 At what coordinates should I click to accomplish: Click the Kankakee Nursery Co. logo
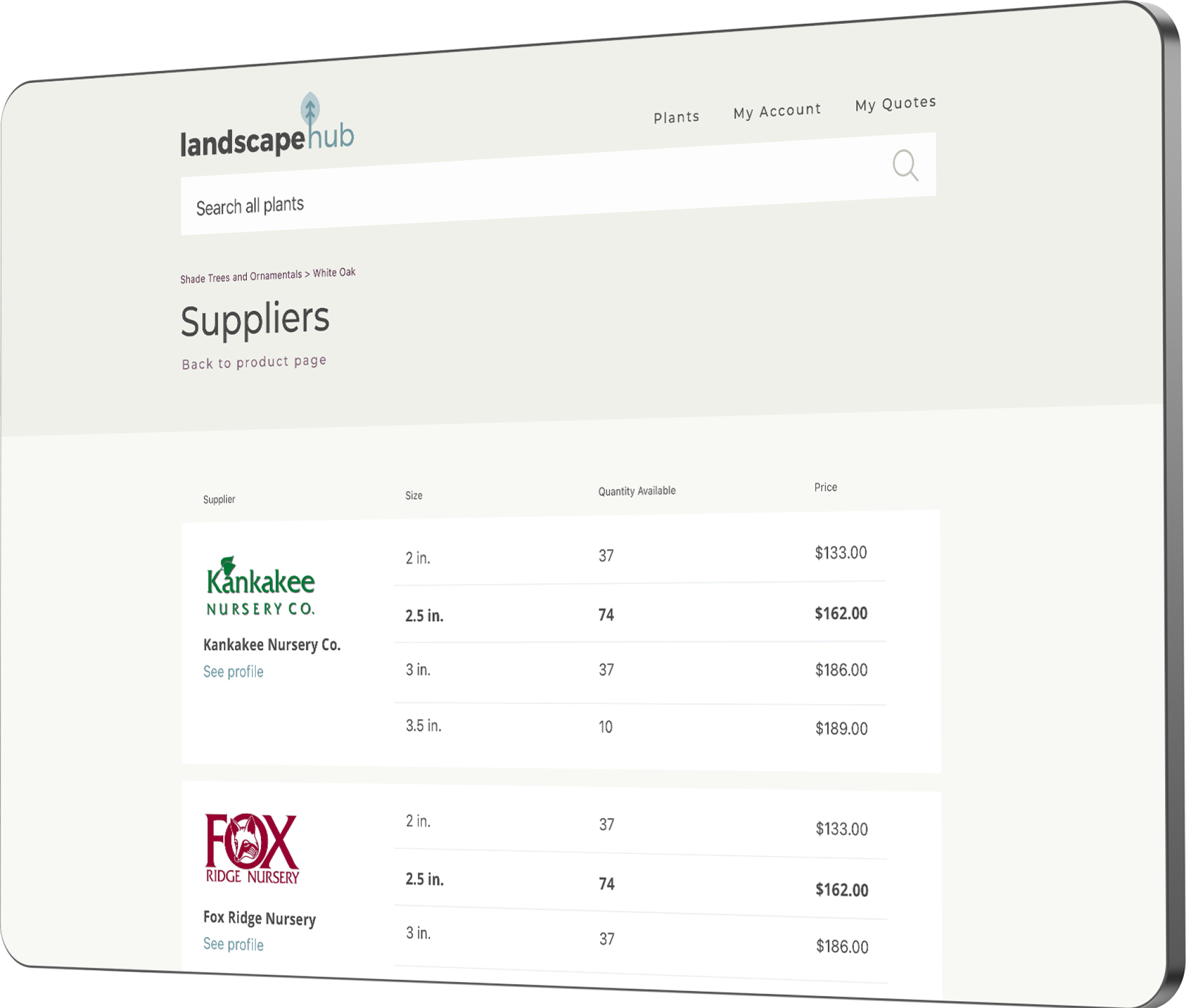point(260,586)
